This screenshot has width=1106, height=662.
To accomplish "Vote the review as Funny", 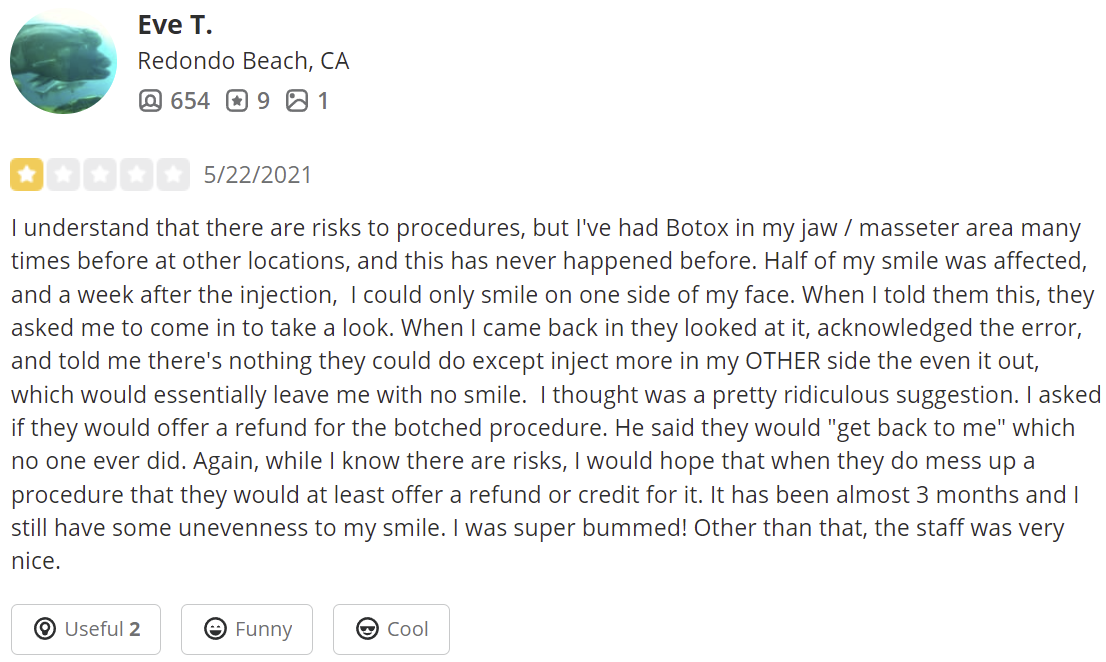I will pos(247,629).
